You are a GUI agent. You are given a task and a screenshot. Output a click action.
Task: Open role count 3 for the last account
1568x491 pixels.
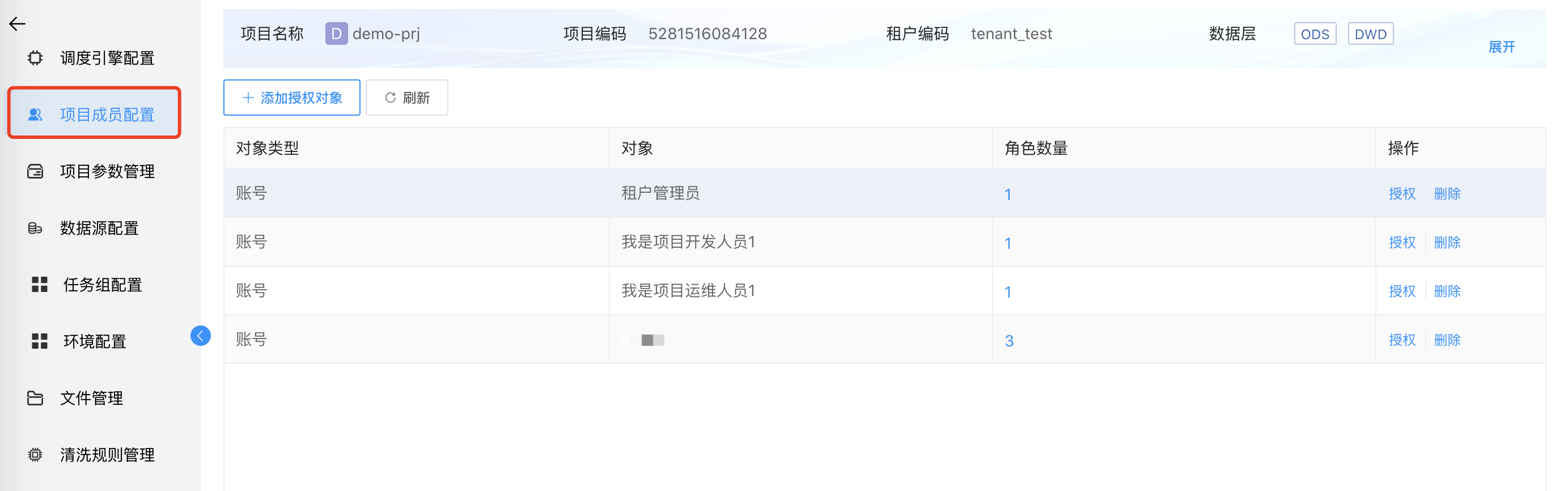1009,341
